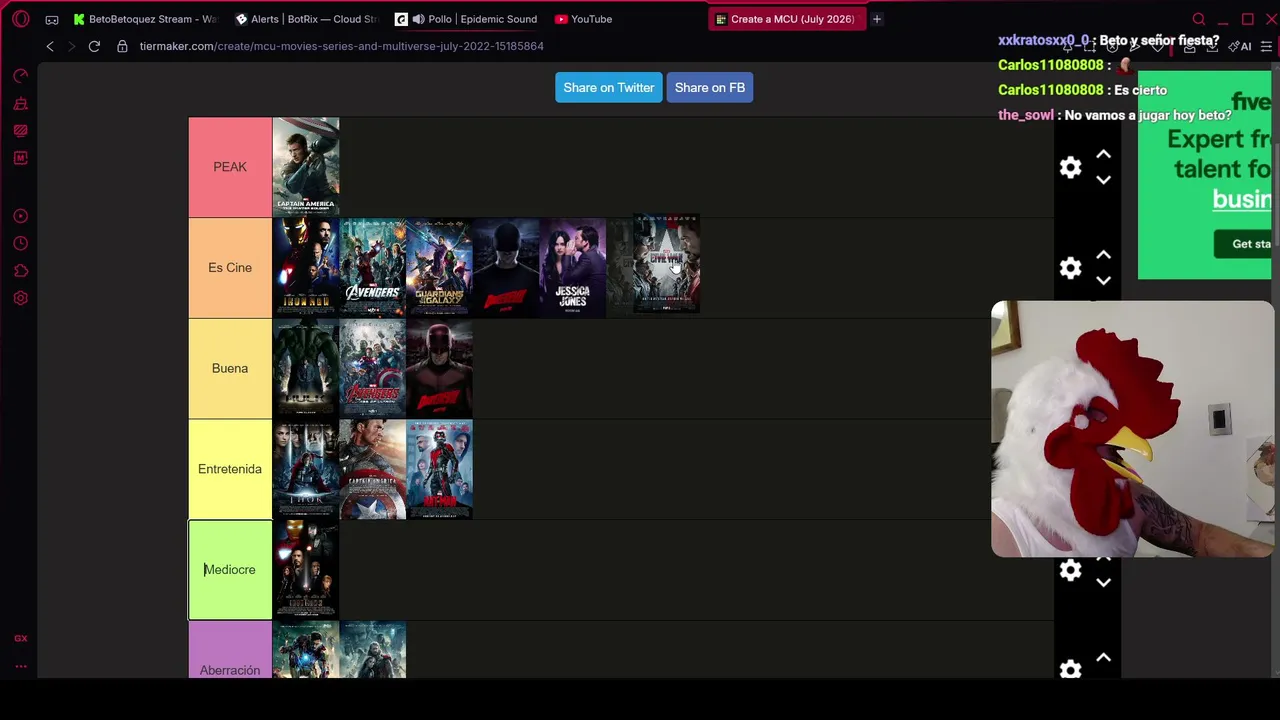This screenshot has height=720, width=1280.
Task: Select the Iron Man 3 poster in Aberración
Action: [x=306, y=651]
